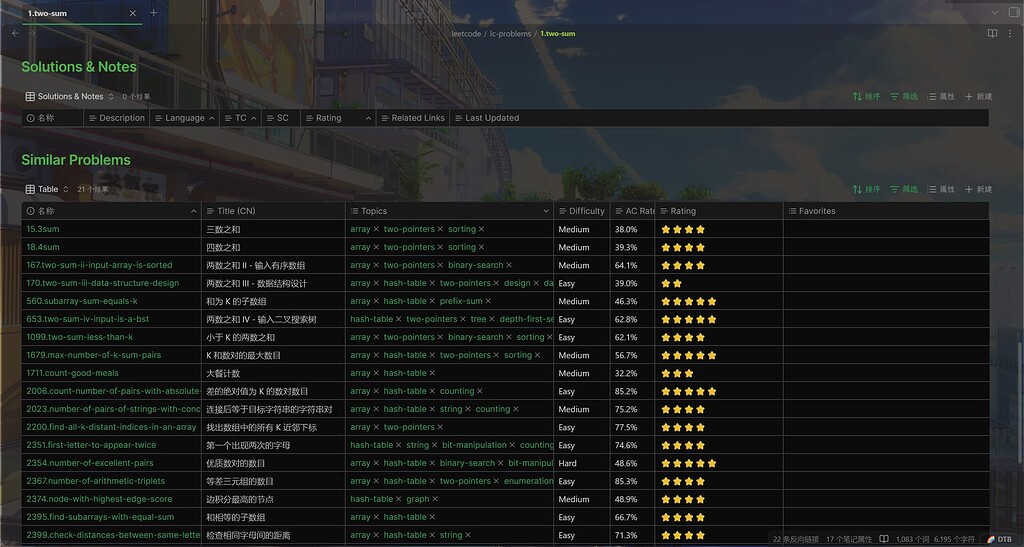Open the 15.3sum note link
1024x547 pixels.
click(x=43, y=229)
